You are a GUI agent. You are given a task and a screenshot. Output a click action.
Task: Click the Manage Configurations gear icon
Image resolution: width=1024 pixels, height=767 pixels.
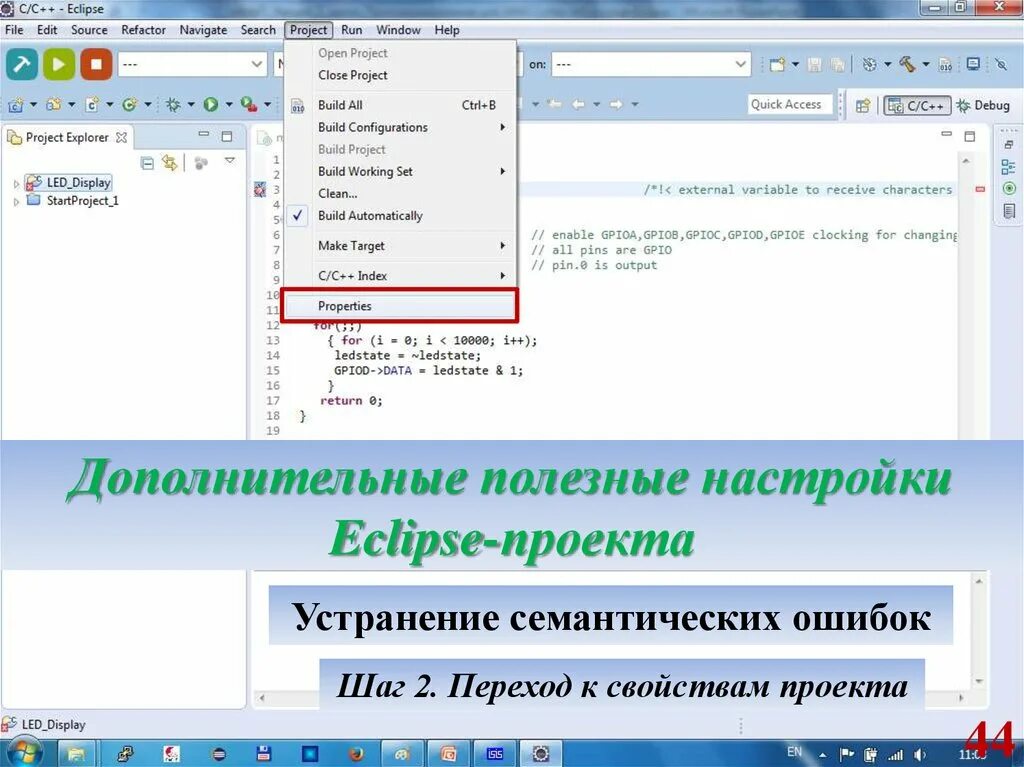pyautogui.click(x=869, y=64)
